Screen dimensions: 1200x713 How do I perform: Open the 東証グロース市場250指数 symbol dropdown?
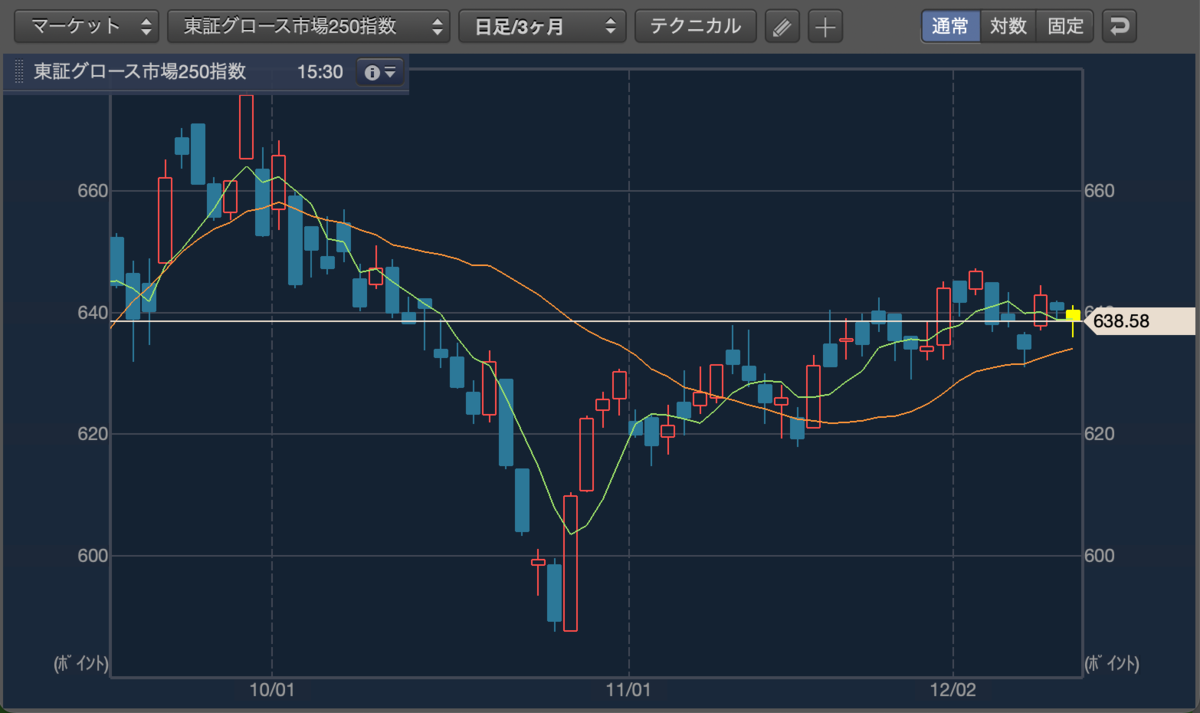(x=309, y=26)
